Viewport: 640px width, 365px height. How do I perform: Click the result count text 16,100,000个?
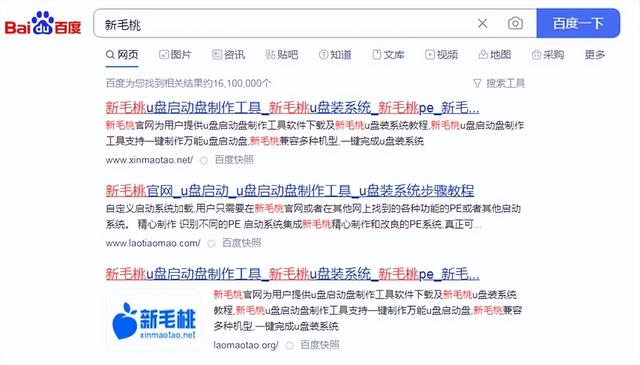tap(242, 83)
